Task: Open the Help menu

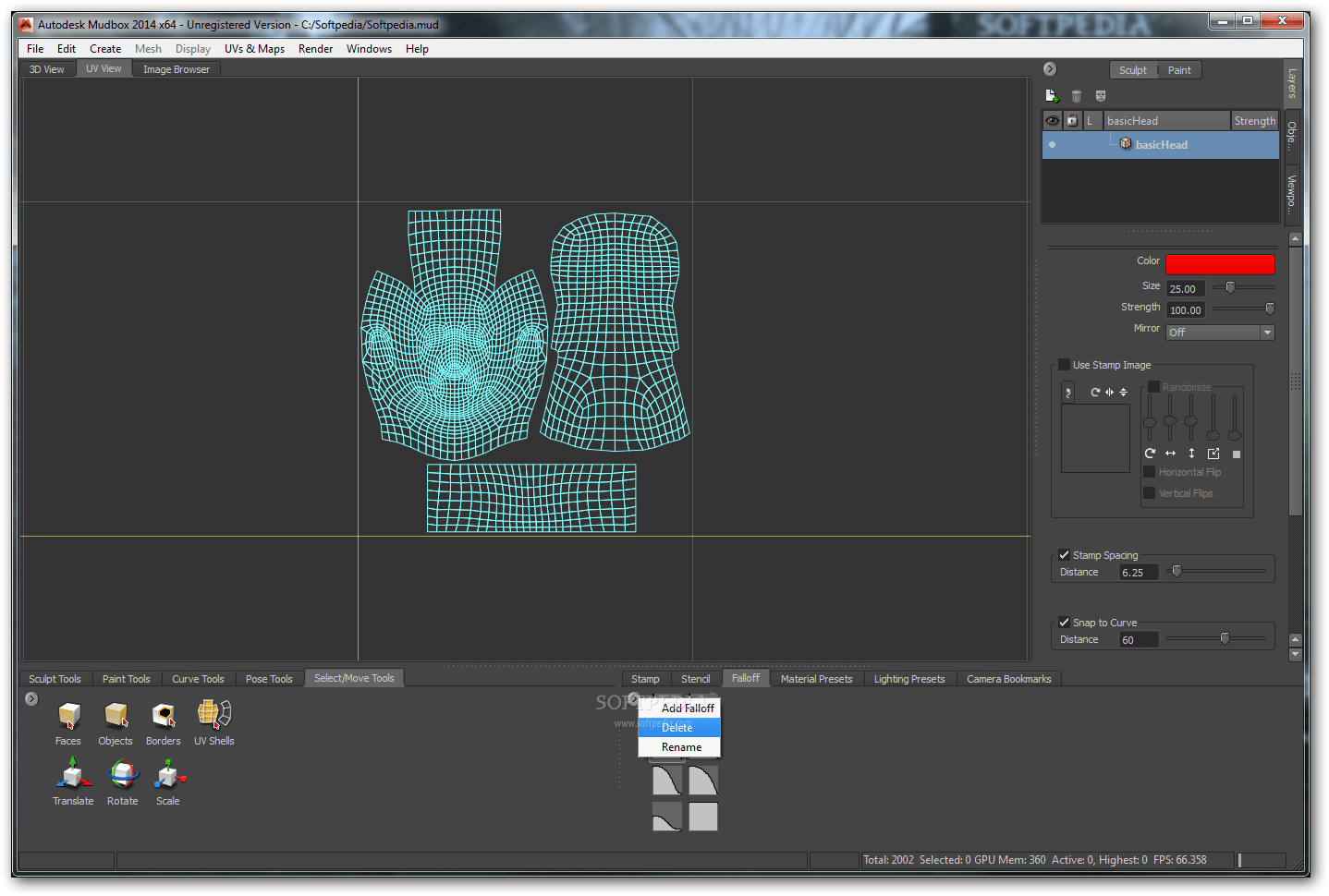Action: 417,49
